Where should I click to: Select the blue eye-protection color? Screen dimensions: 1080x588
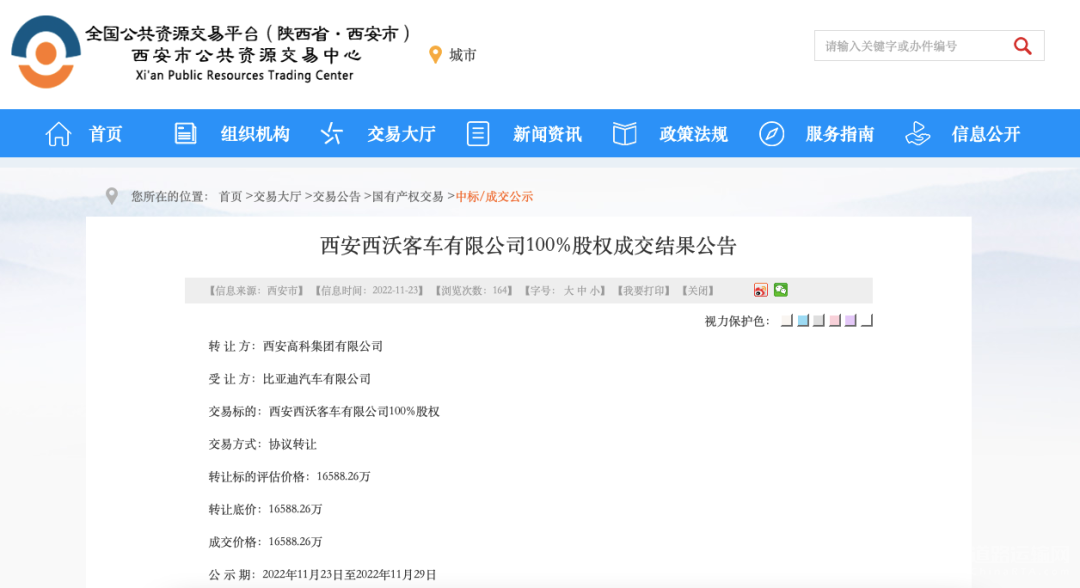point(802,321)
